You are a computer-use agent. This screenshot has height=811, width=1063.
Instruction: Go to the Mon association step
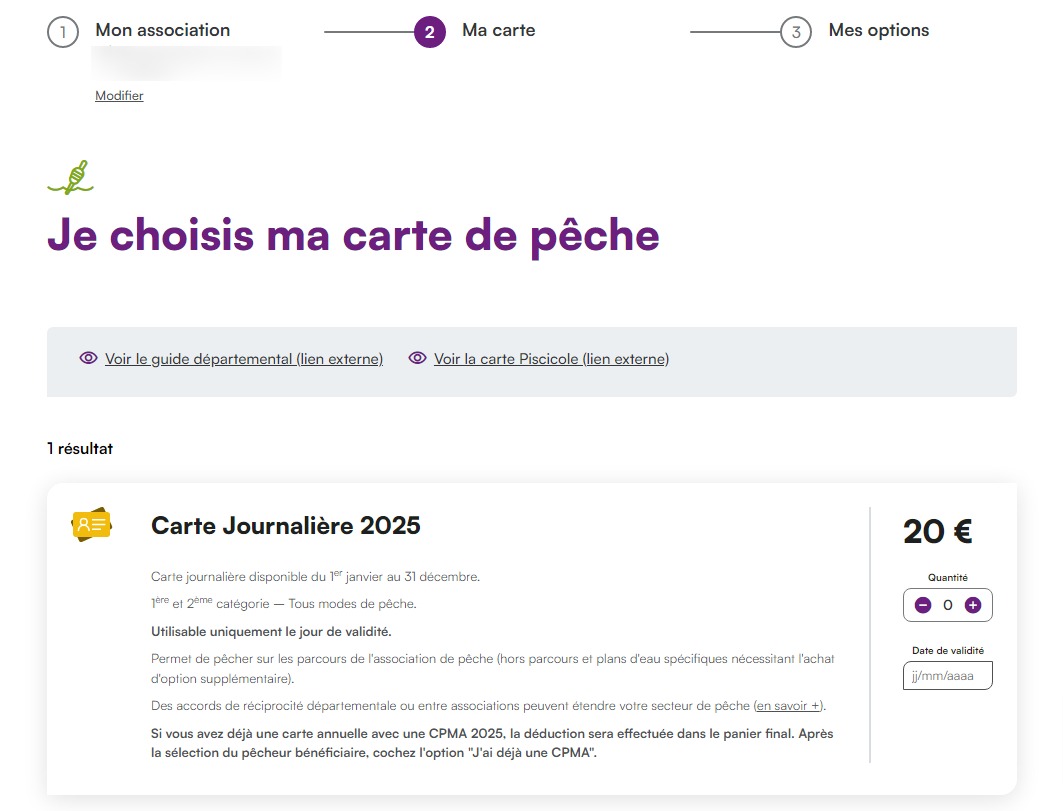pyautogui.click(x=162, y=30)
